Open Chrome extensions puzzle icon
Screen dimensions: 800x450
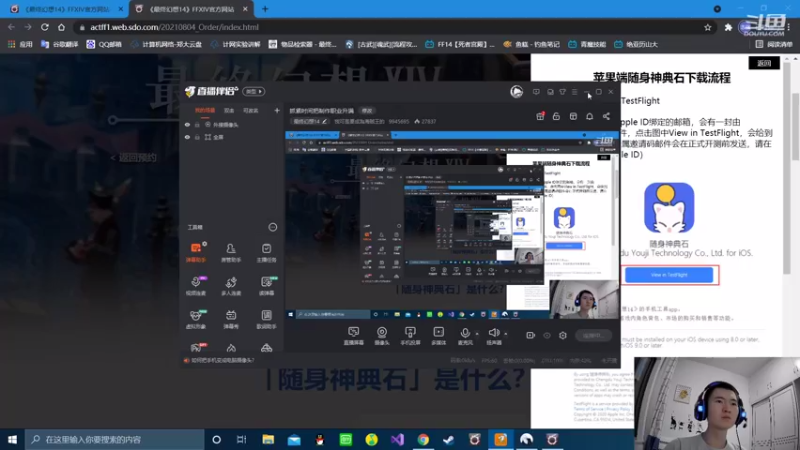[x=728, y=27]
